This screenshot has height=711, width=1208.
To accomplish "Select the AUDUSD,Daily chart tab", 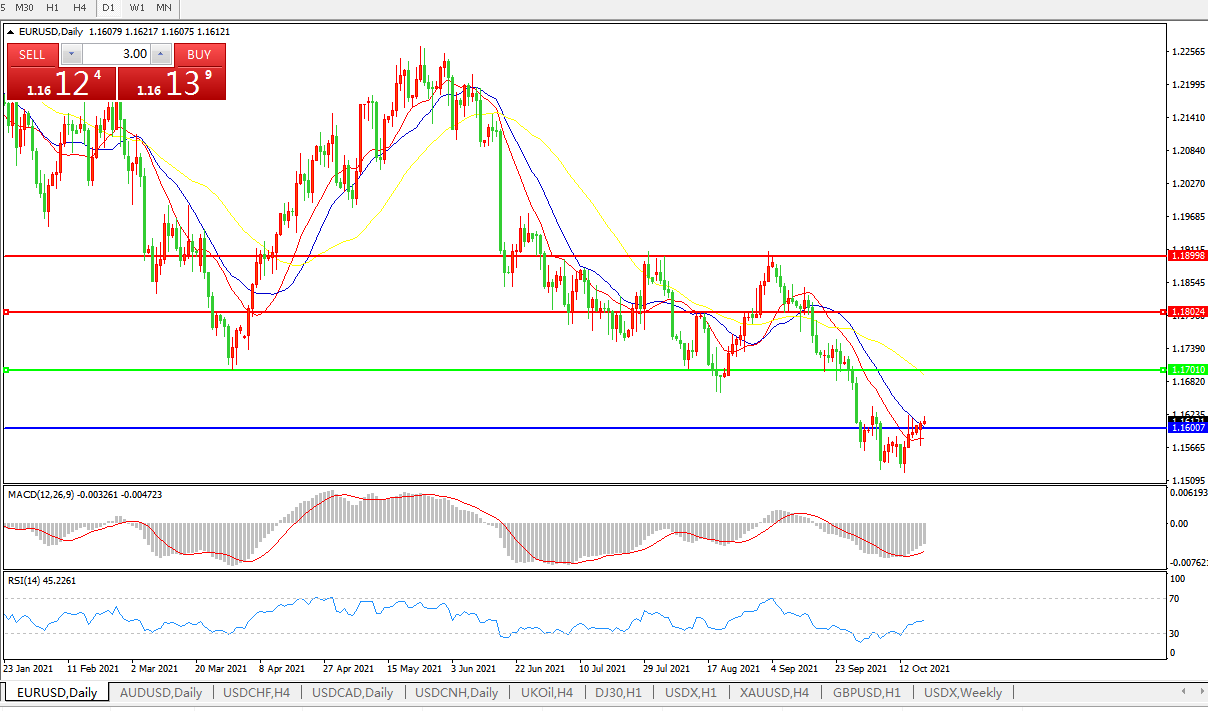I will click(160, 692).
